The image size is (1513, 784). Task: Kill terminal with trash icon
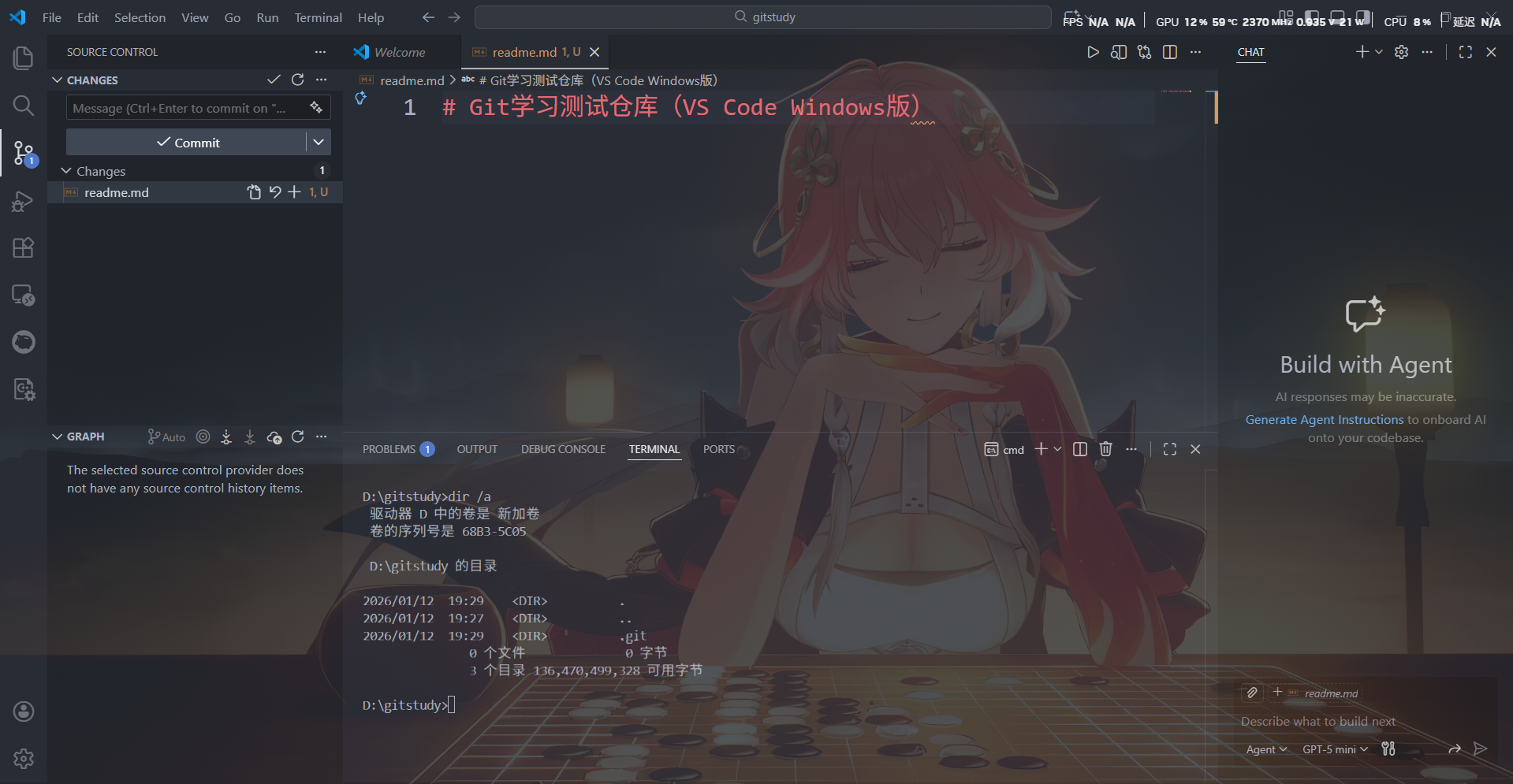[1105, 449]
